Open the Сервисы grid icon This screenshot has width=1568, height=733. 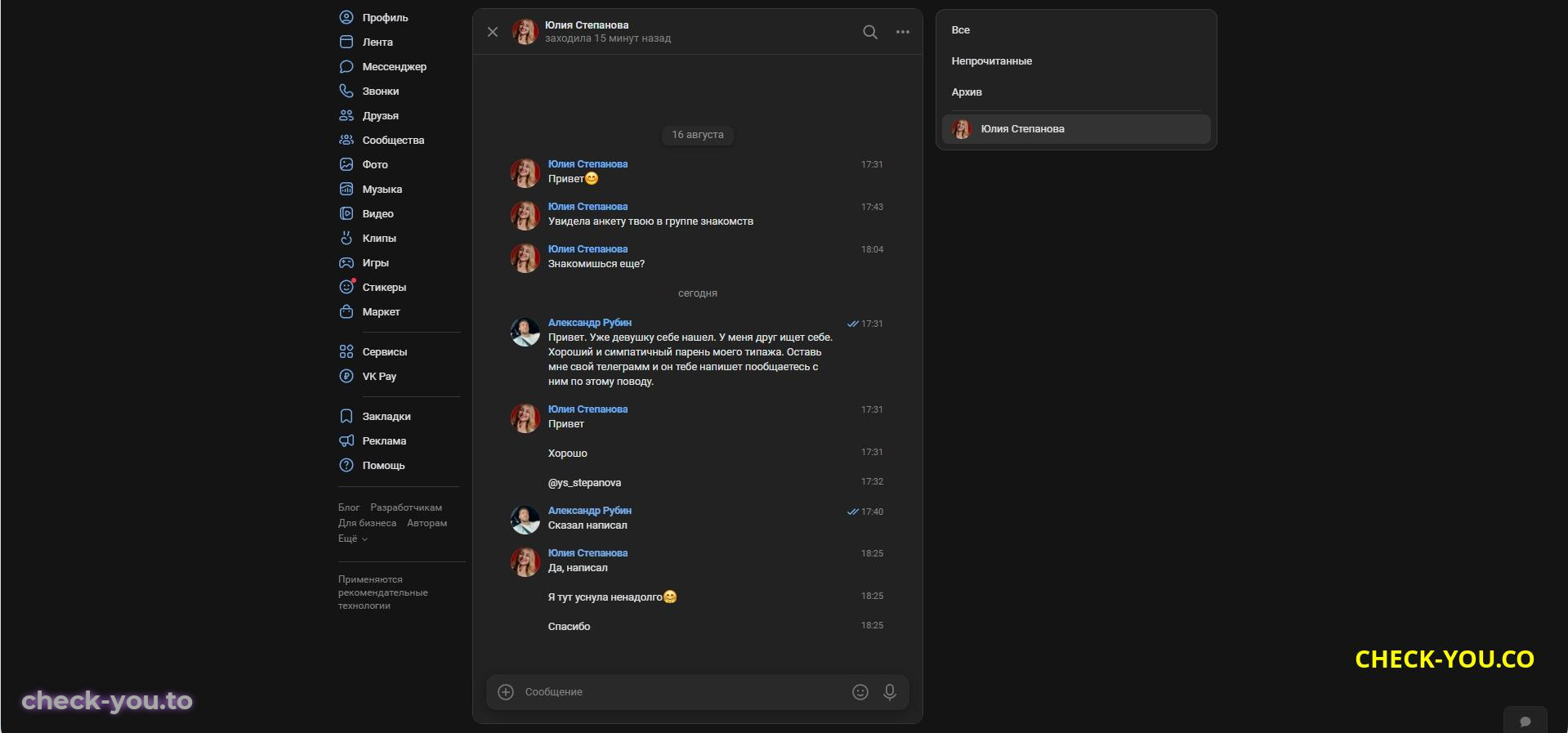(x=346, y=351)
